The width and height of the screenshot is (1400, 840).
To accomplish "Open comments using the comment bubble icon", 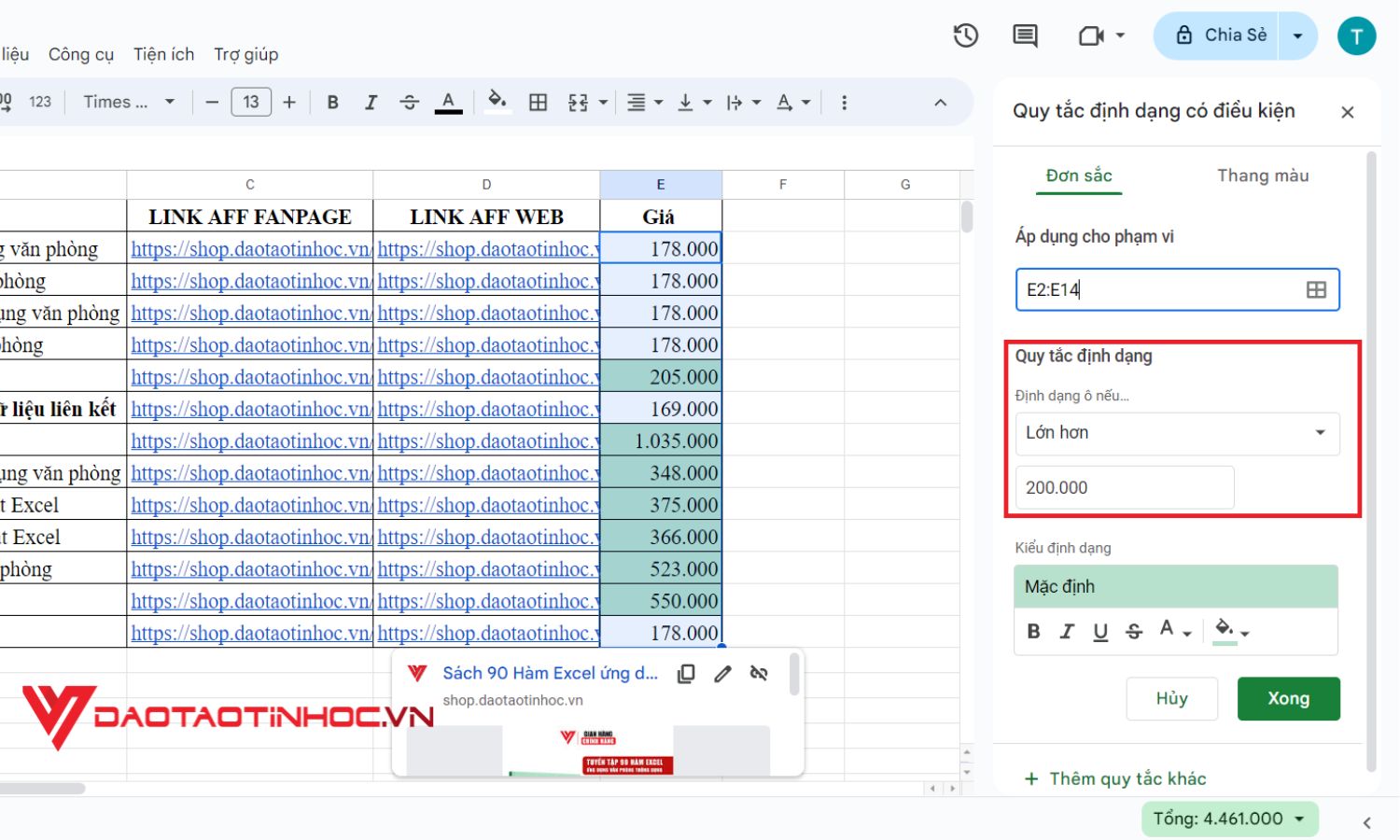I will (x=1024, y=35).
